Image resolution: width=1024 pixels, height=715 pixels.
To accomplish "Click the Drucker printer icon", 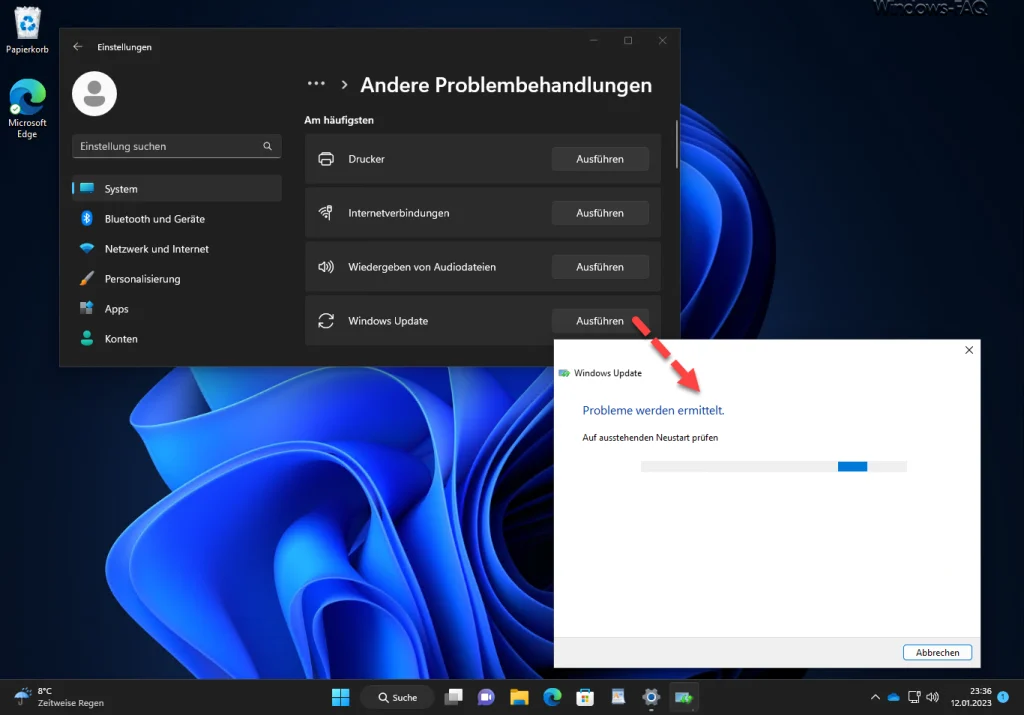I will pos(326,159).
